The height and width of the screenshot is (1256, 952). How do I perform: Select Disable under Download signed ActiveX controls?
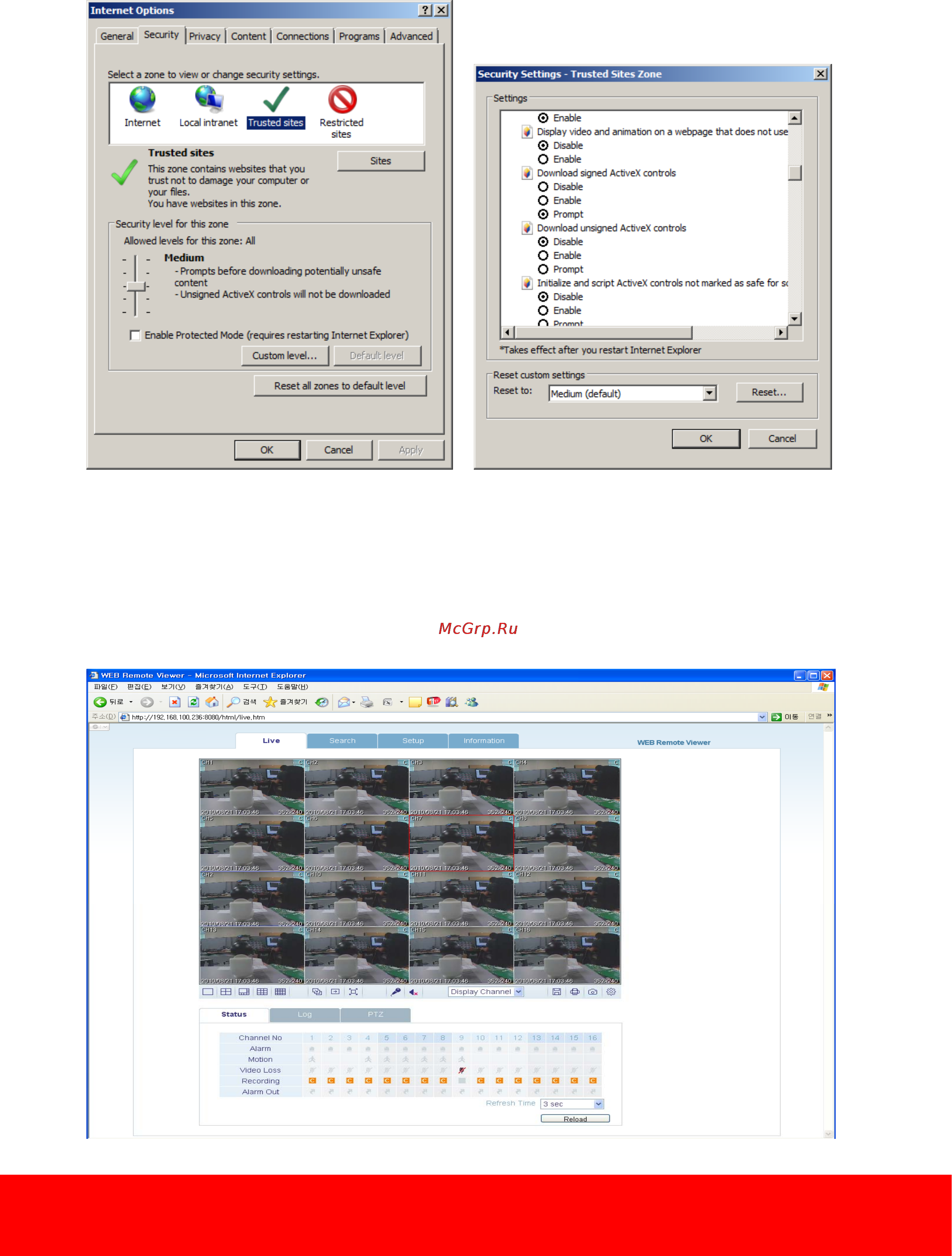[x=543, y=187]
